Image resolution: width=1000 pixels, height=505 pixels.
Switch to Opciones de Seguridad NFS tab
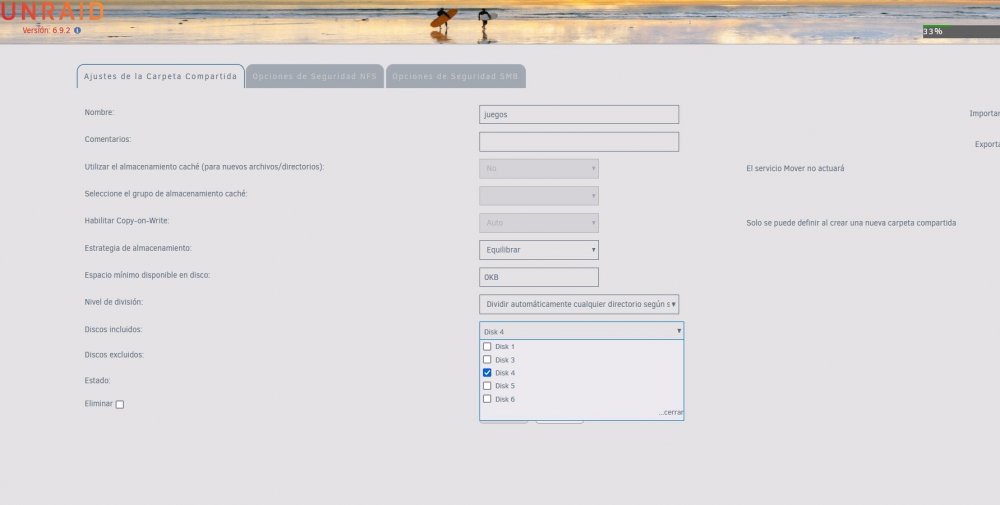click(x=315, y=76)
